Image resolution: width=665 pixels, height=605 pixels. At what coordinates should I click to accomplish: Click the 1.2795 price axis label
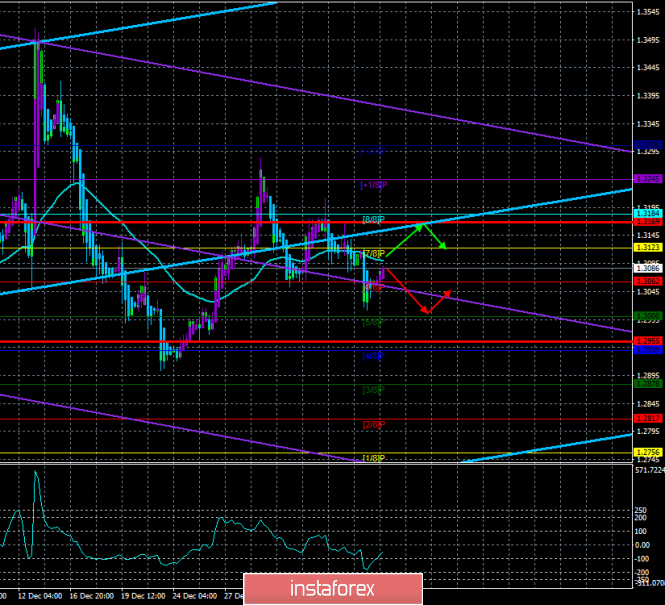point(648,432)
